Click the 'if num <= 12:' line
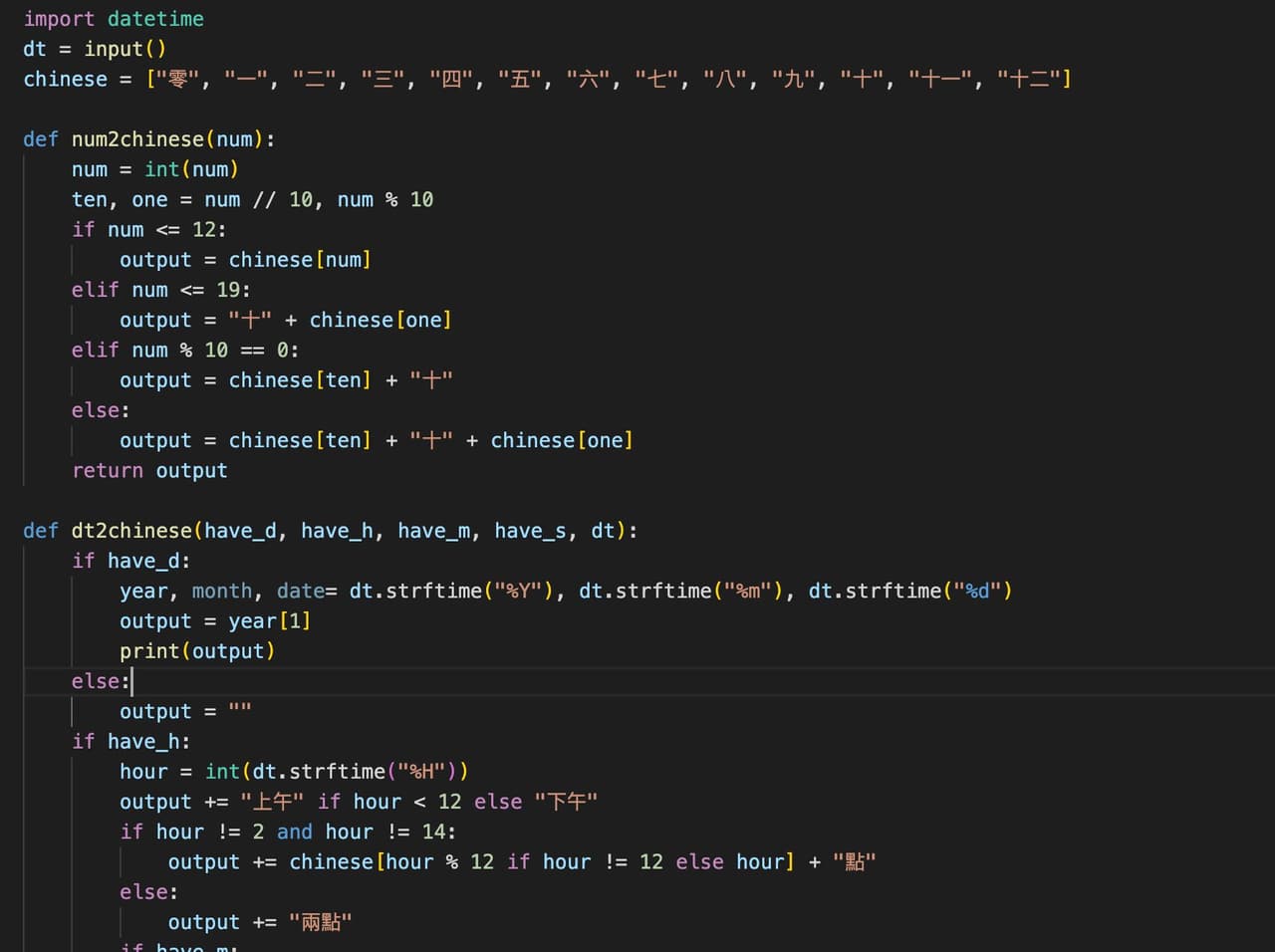Screen dimensions: 1275x952 click(148, 230)
